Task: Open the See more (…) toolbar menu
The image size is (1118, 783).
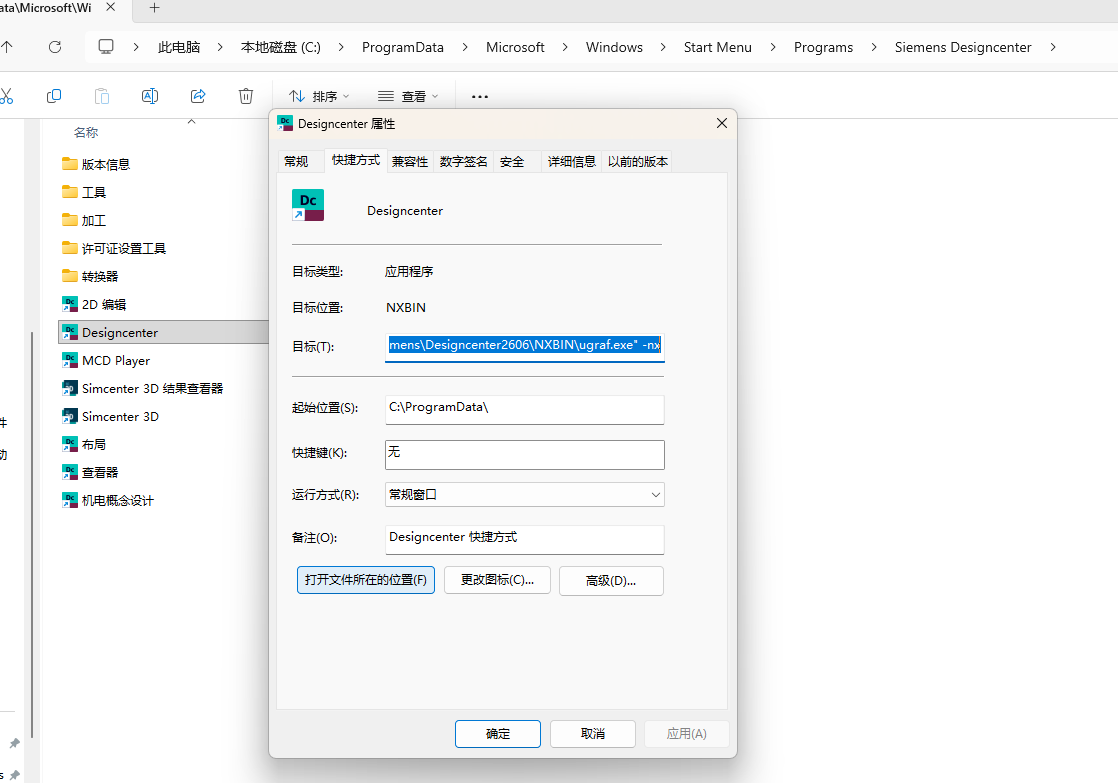Action: pyautogui.click(x=480, y=96)
